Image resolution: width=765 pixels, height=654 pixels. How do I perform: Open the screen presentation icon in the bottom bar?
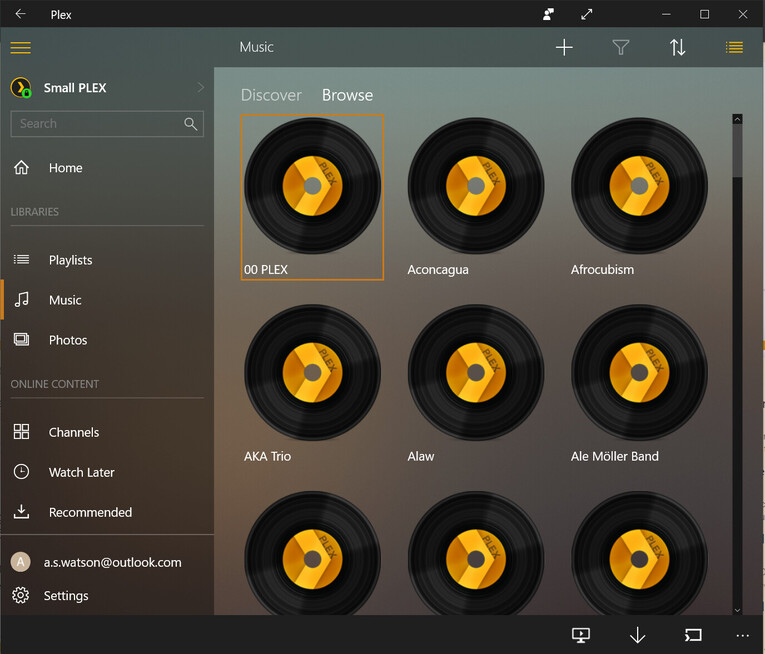(581, 635)
